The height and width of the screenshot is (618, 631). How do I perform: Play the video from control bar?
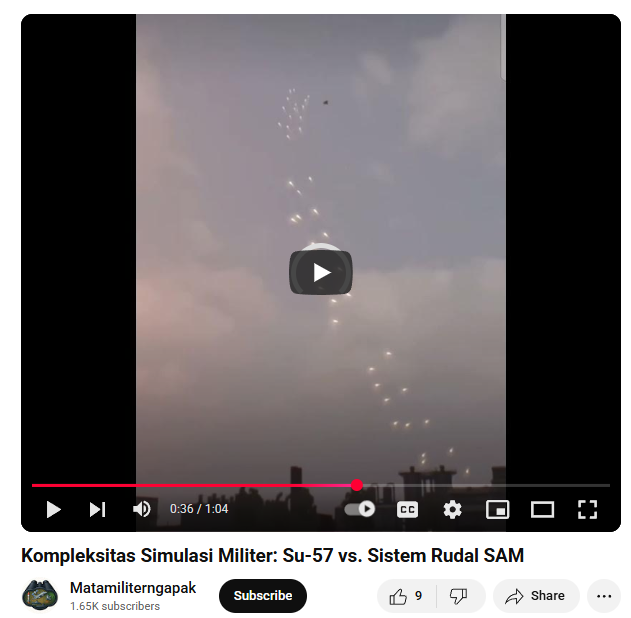54,509
